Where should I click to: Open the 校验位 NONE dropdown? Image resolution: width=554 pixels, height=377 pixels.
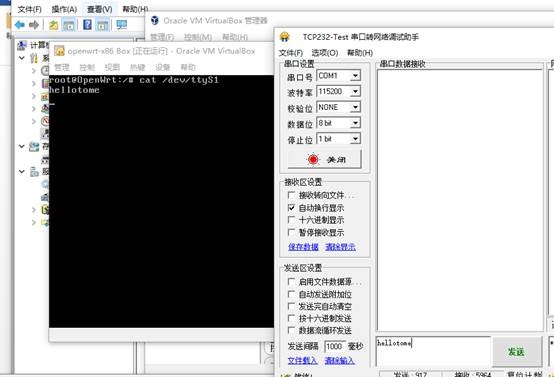[x=355, y=107]
